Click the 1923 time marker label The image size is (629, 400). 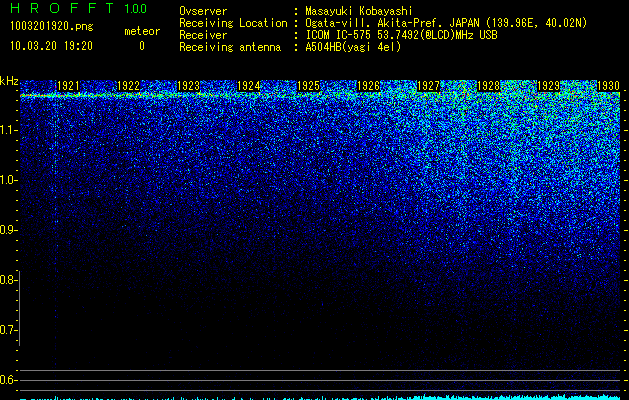click(189, 86)
